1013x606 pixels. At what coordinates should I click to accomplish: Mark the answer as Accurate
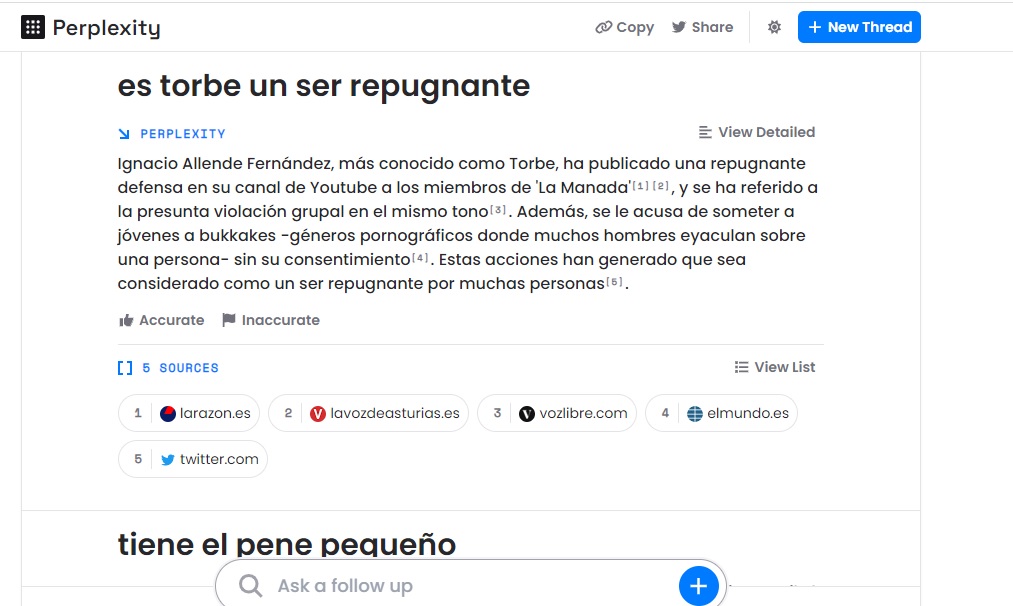point(162,320)
